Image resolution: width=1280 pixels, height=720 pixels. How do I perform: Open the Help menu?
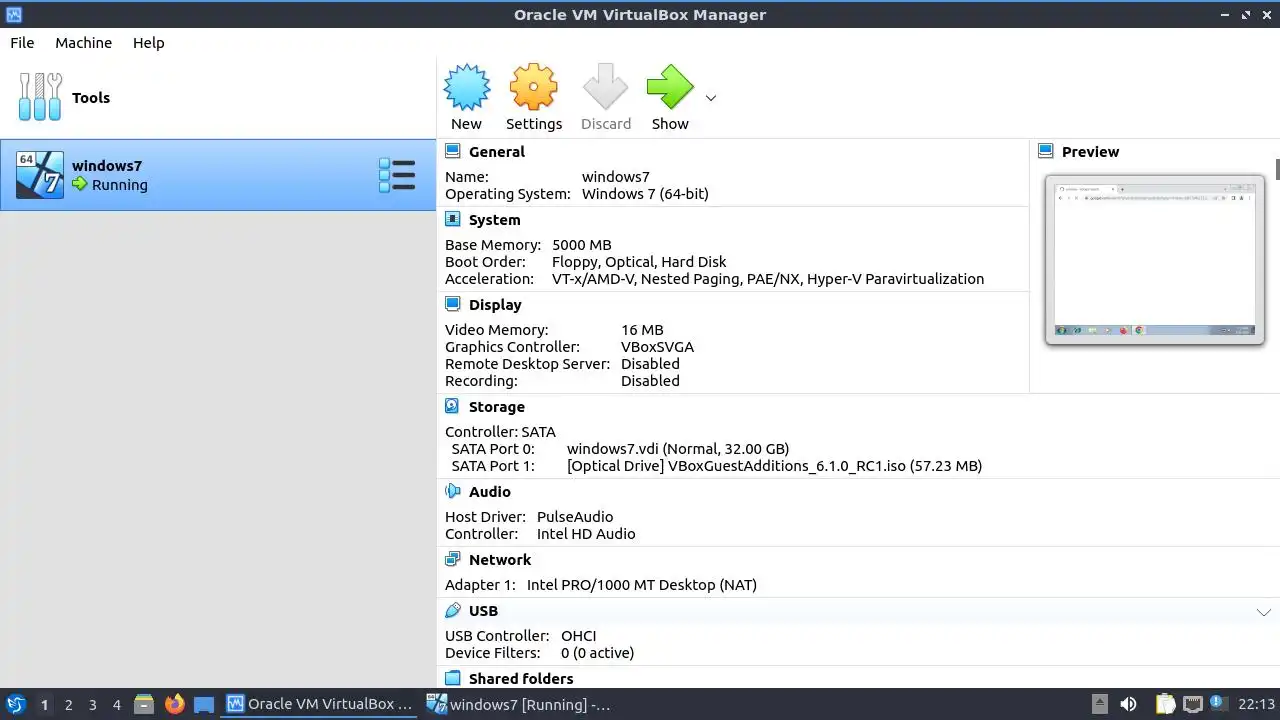(x=149, y=43)
